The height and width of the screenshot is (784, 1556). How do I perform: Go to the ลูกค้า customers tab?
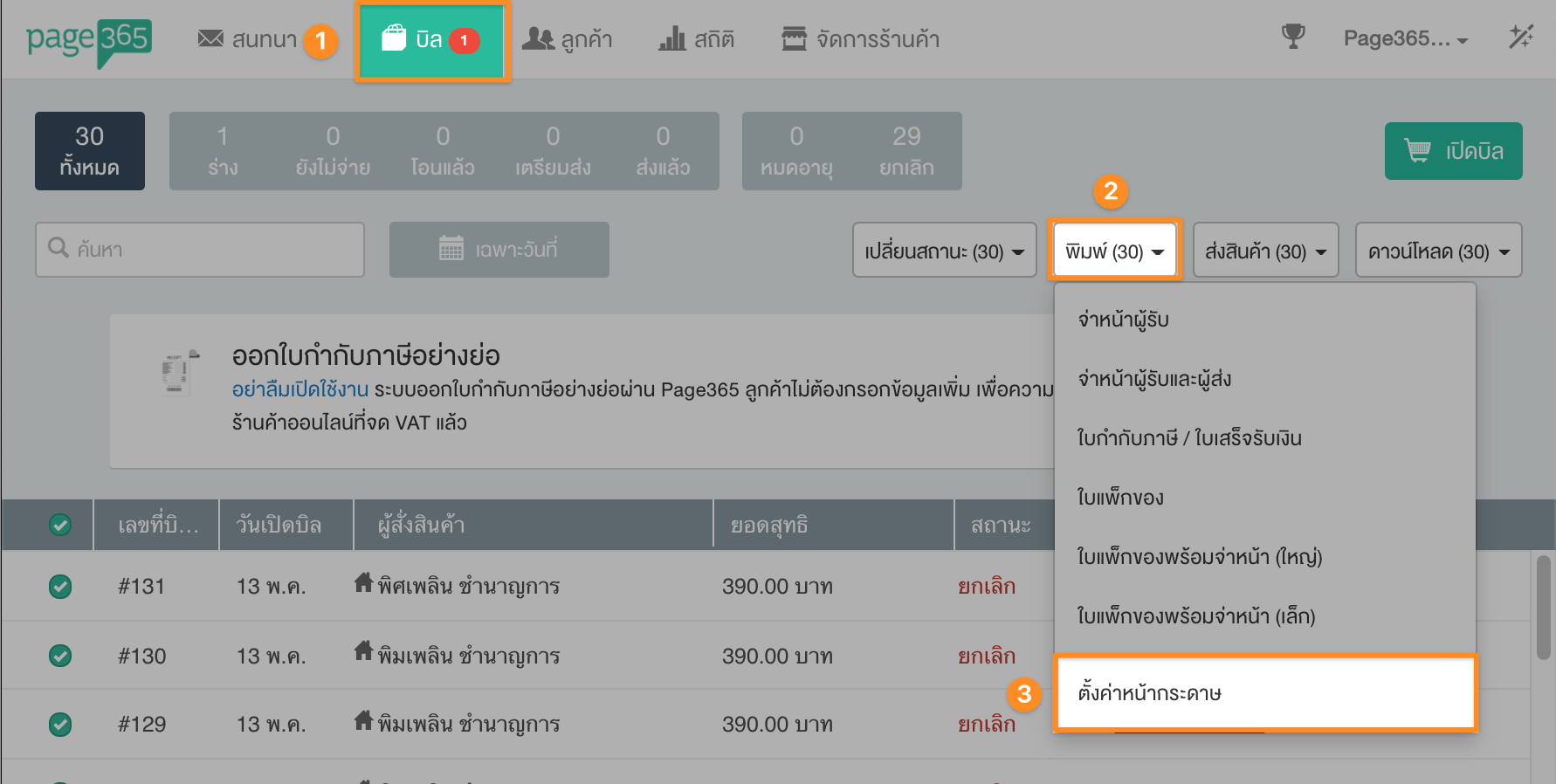click(568, 39)
